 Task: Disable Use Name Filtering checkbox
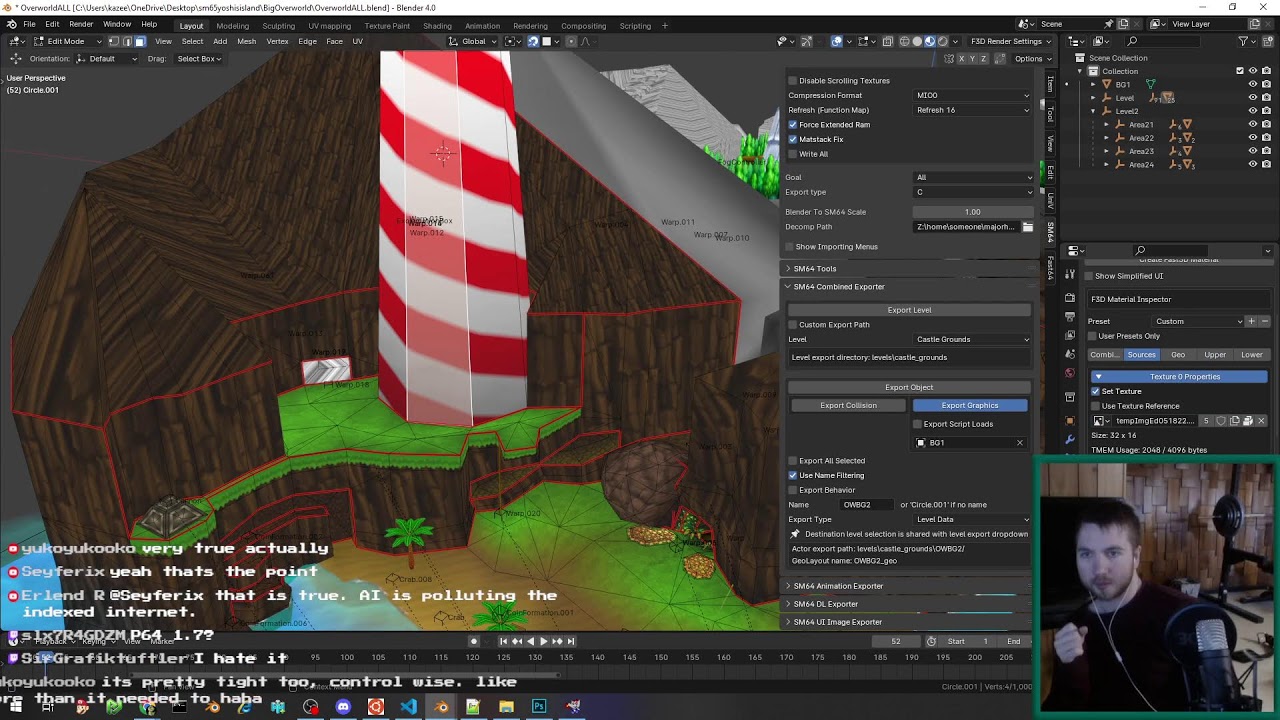tap(793, 475)
